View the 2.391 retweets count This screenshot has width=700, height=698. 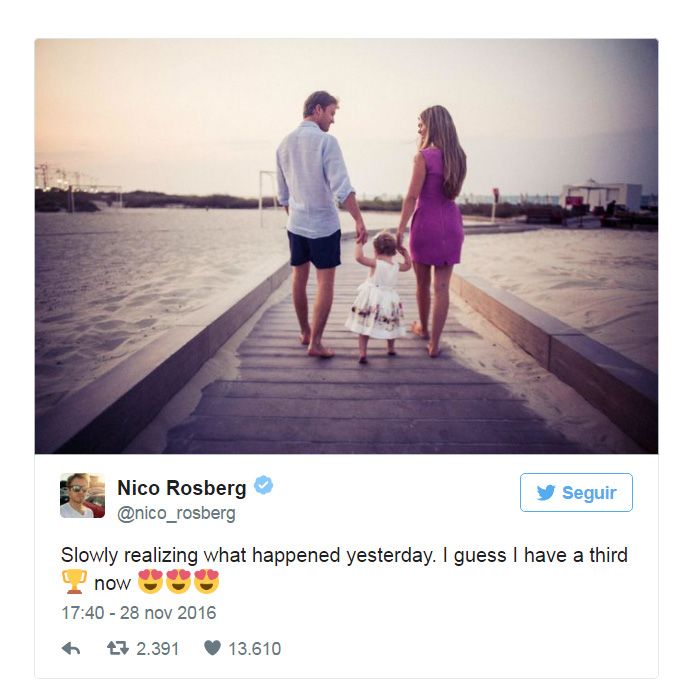coord(158,648)
